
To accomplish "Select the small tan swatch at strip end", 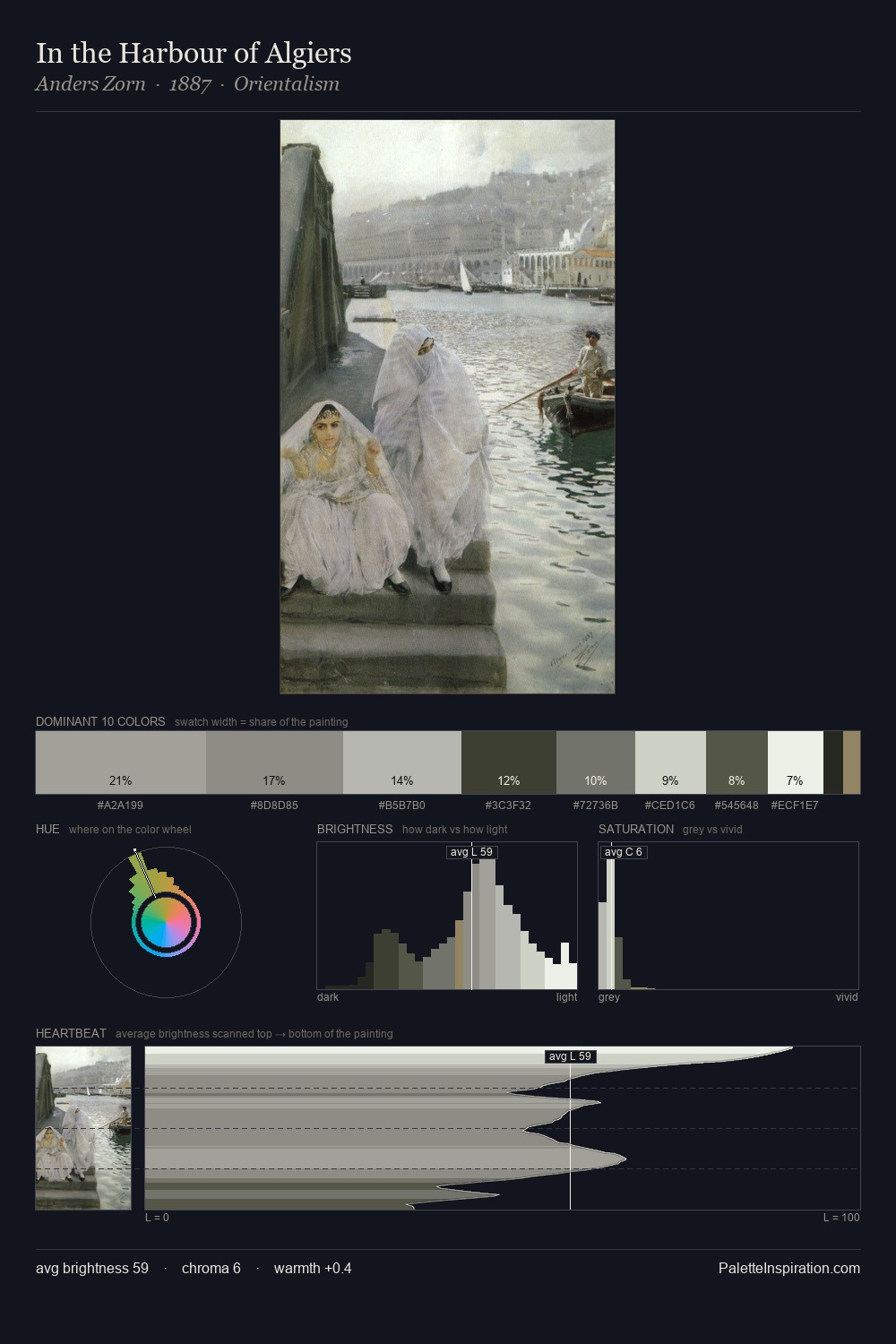I will pyautogui.click(x=851, y=762).
